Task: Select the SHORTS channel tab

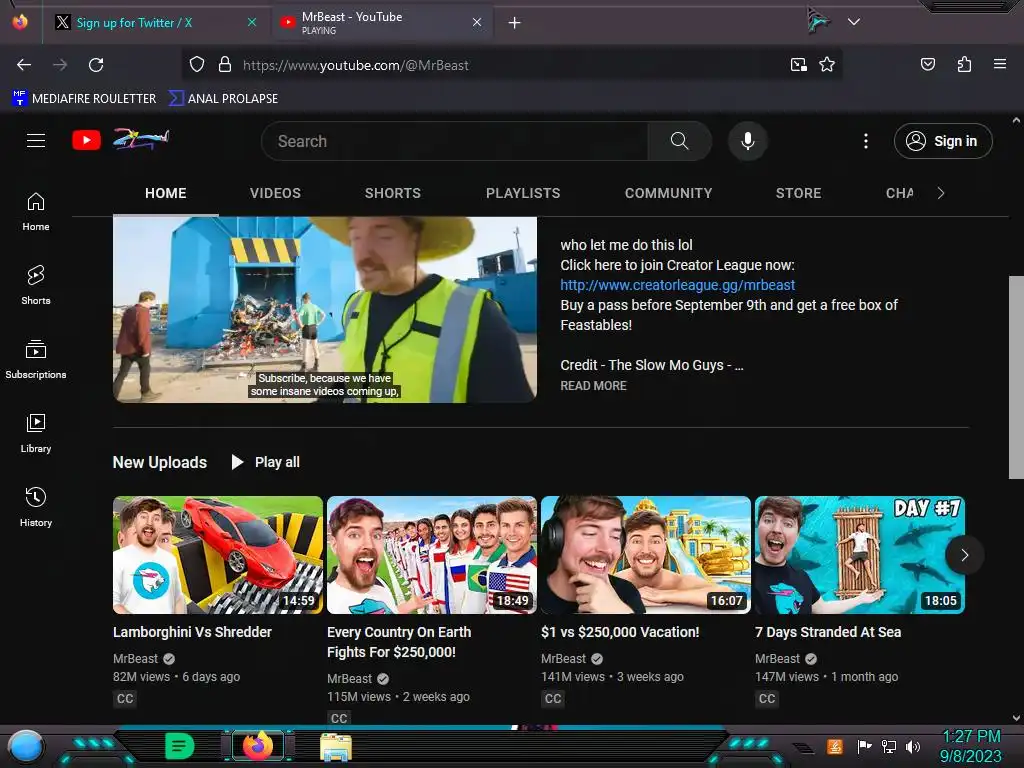Action: [392, 193]
